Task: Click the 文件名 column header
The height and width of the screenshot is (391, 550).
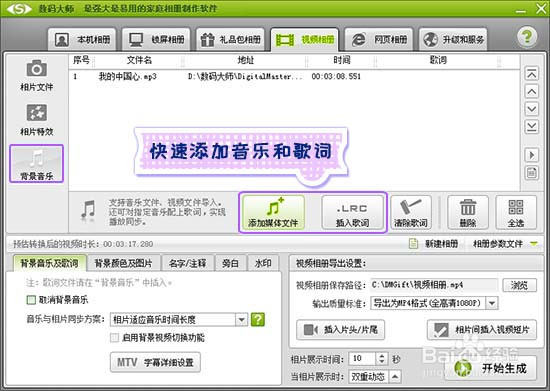Action: tap(139, 60)
